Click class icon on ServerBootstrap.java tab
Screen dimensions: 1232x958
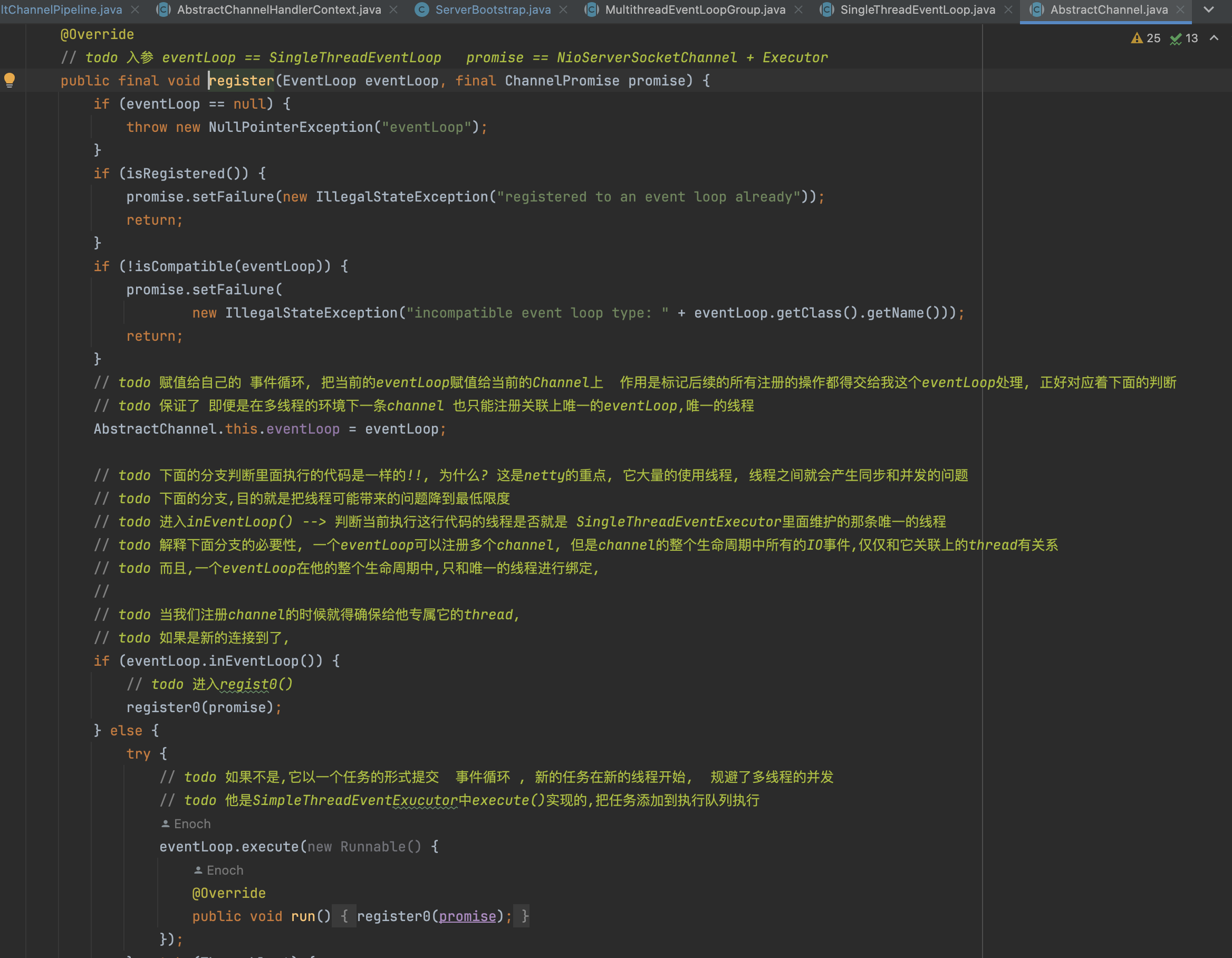click(421, 9)
